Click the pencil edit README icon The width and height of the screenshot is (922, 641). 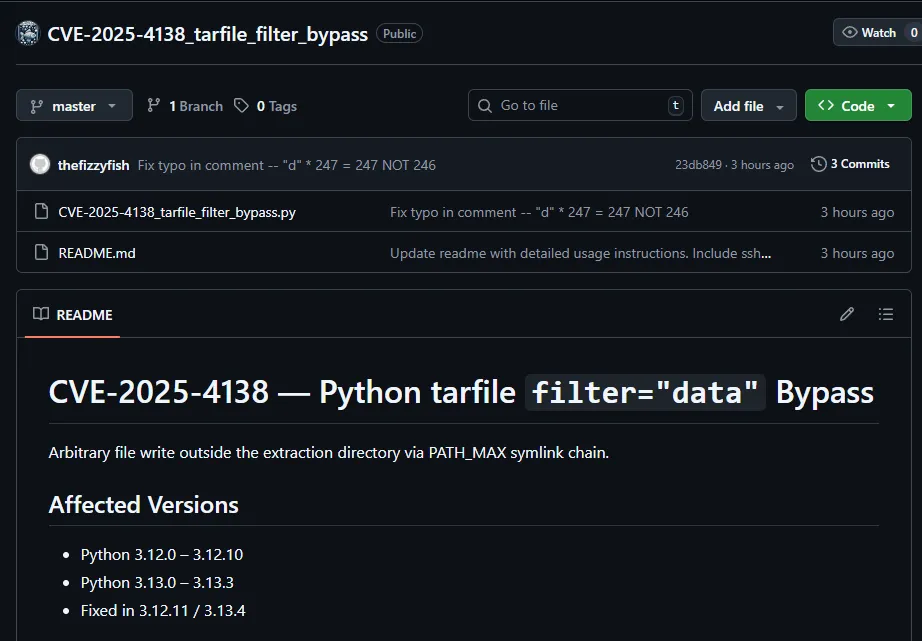click(847, 314)
